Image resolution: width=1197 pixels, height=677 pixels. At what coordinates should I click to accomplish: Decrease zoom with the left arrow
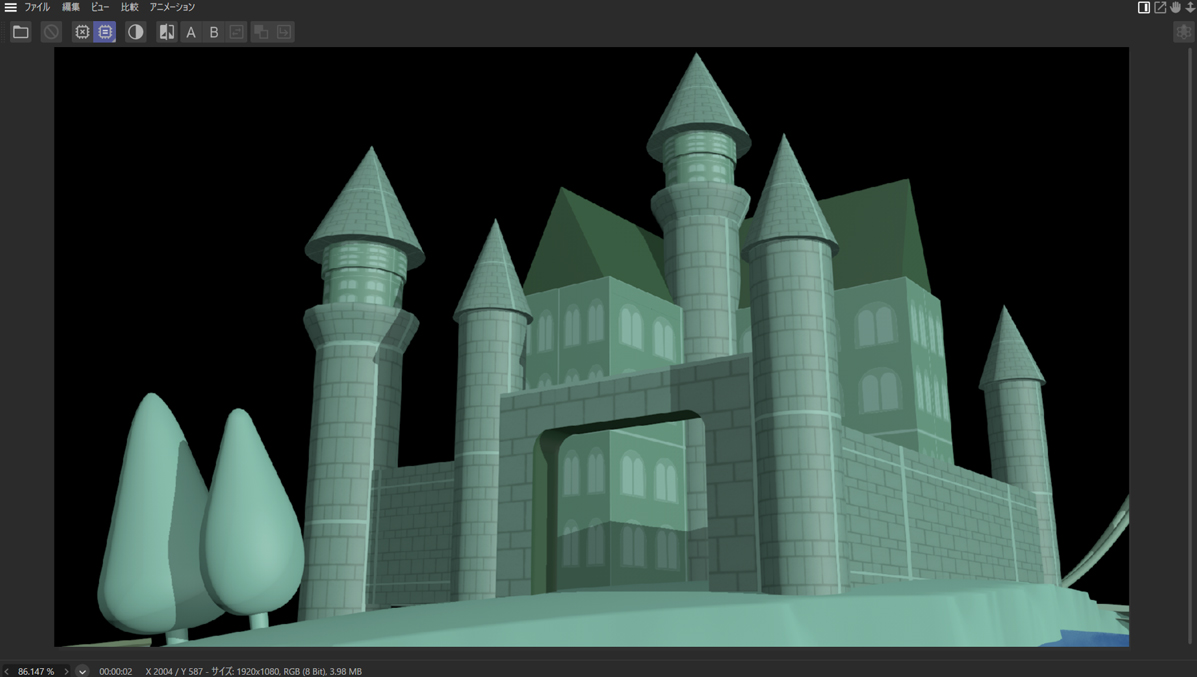click(6, 671)
